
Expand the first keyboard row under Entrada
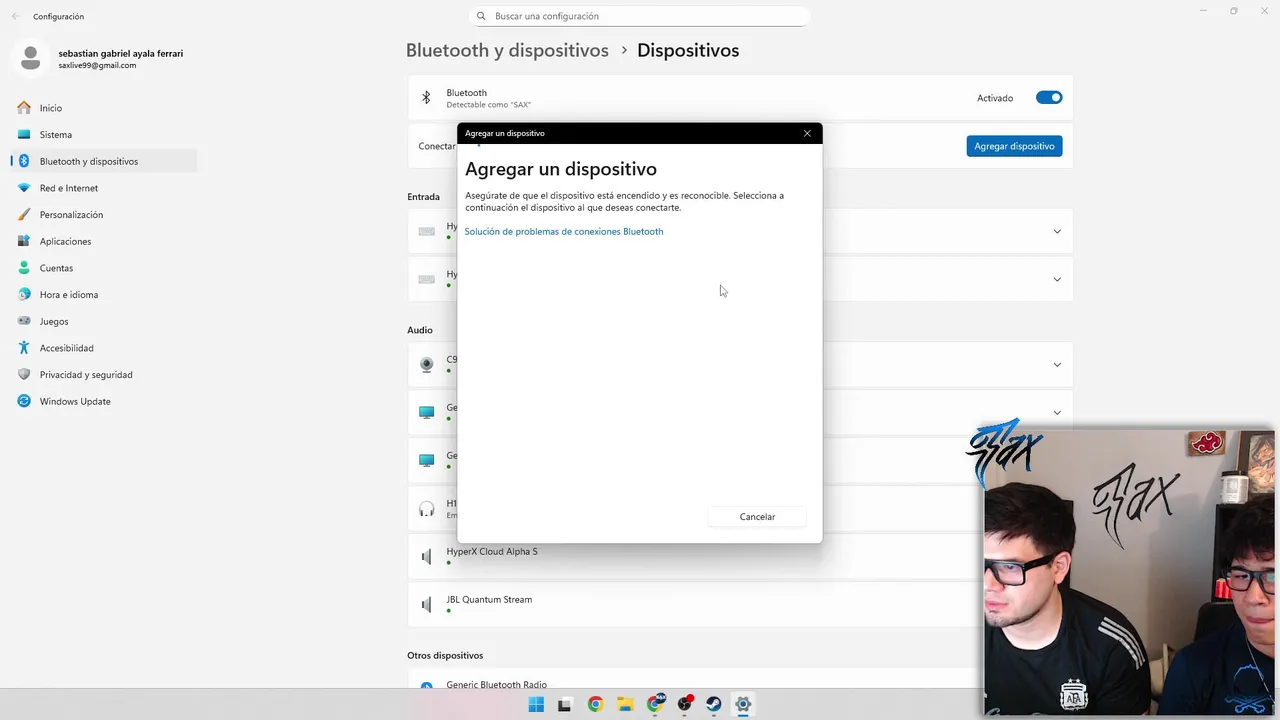tap(1057, 231)
